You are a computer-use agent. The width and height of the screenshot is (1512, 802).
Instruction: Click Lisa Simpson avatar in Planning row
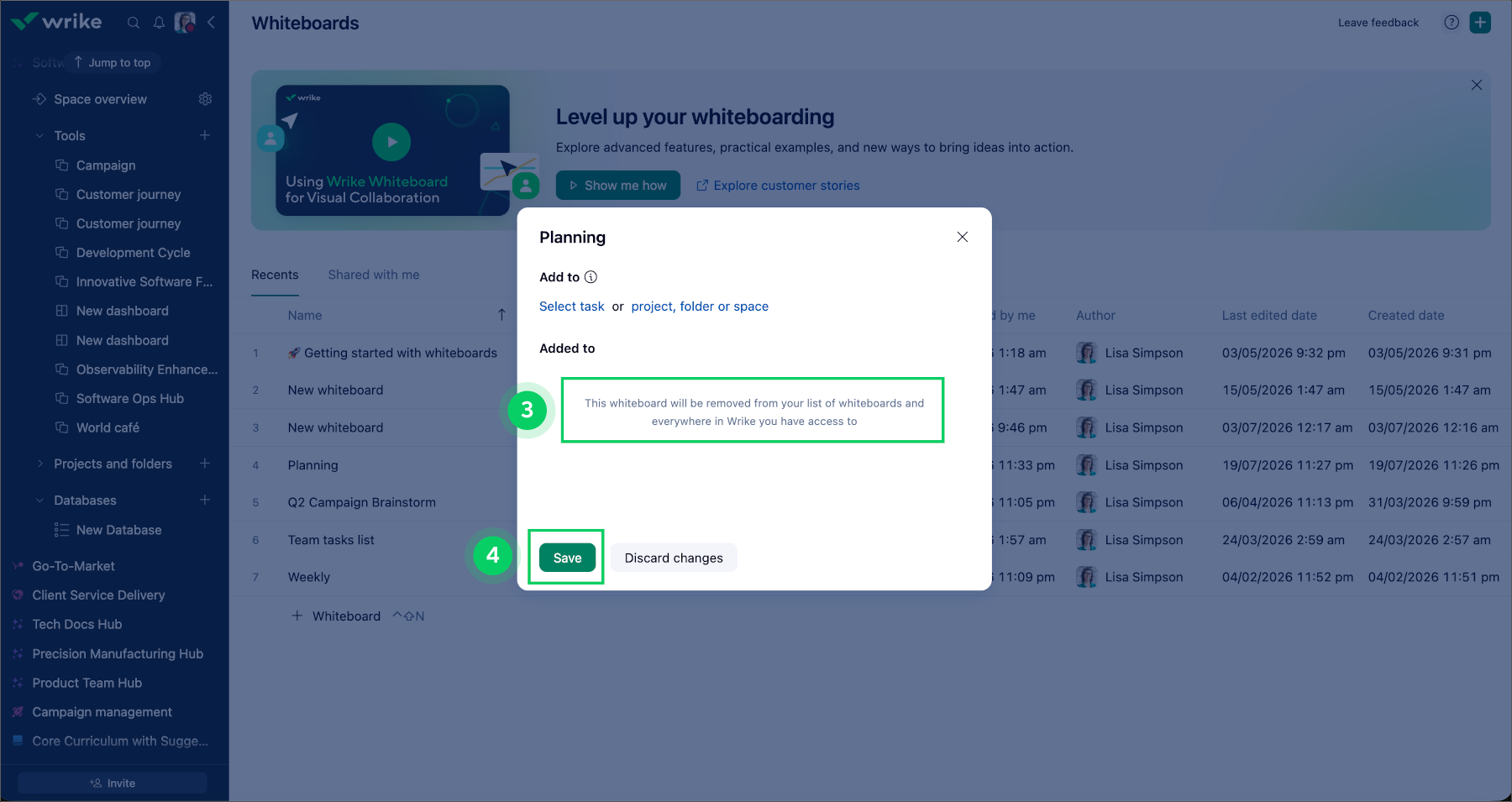[x=1087, y=465]
